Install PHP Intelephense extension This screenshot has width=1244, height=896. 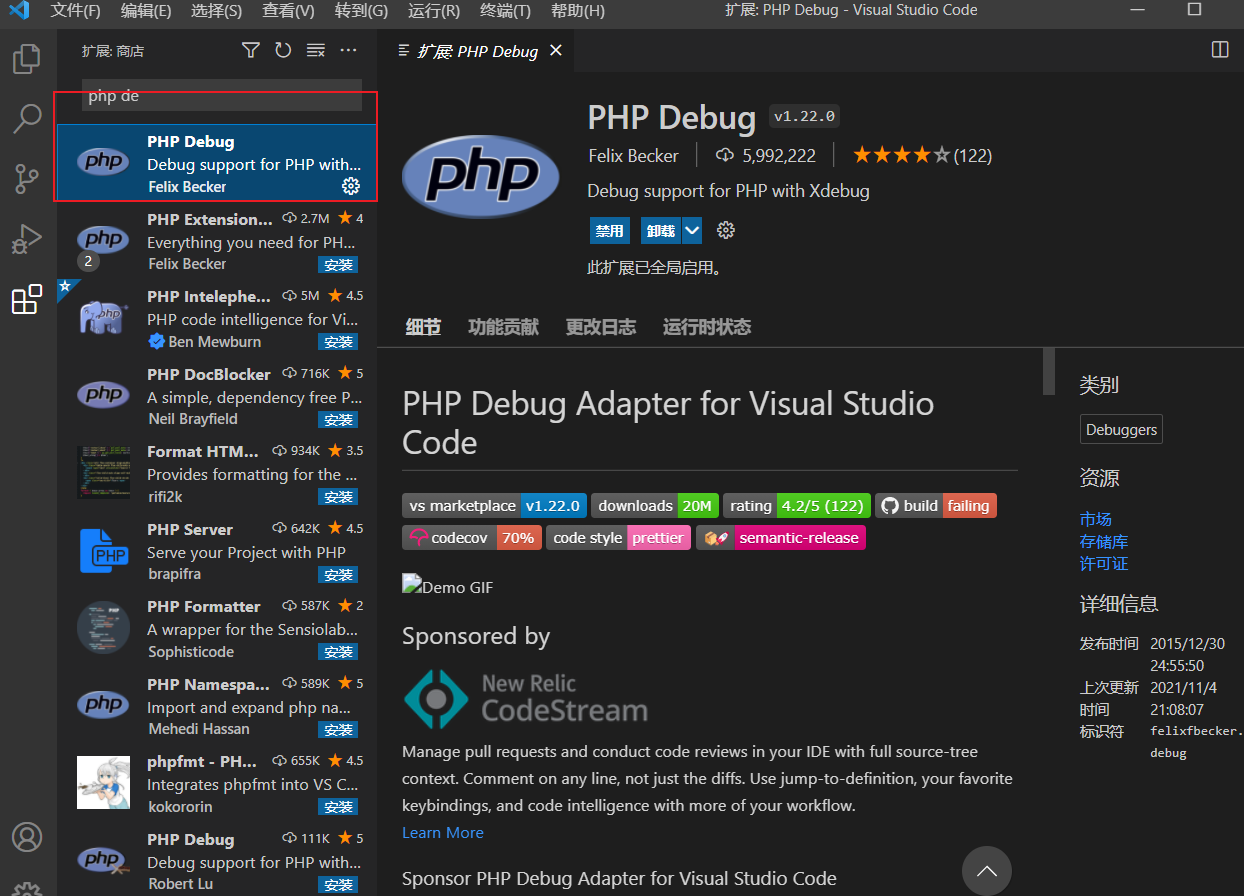click(x=338, y=342)
